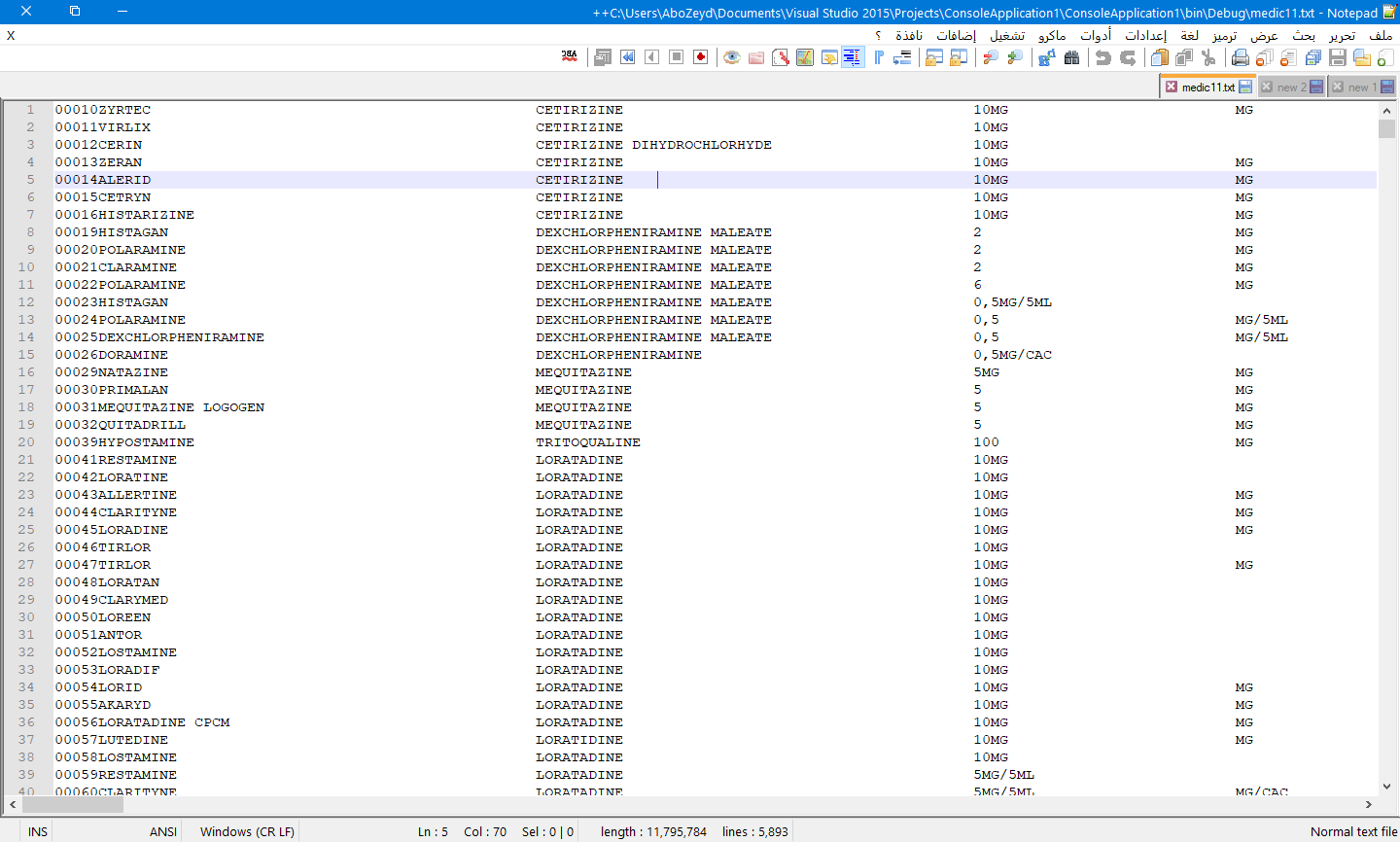Screen dimensions: 1400x842
Task: Toggle the highlighted indent guide button
Action: [x=853, y=58]
